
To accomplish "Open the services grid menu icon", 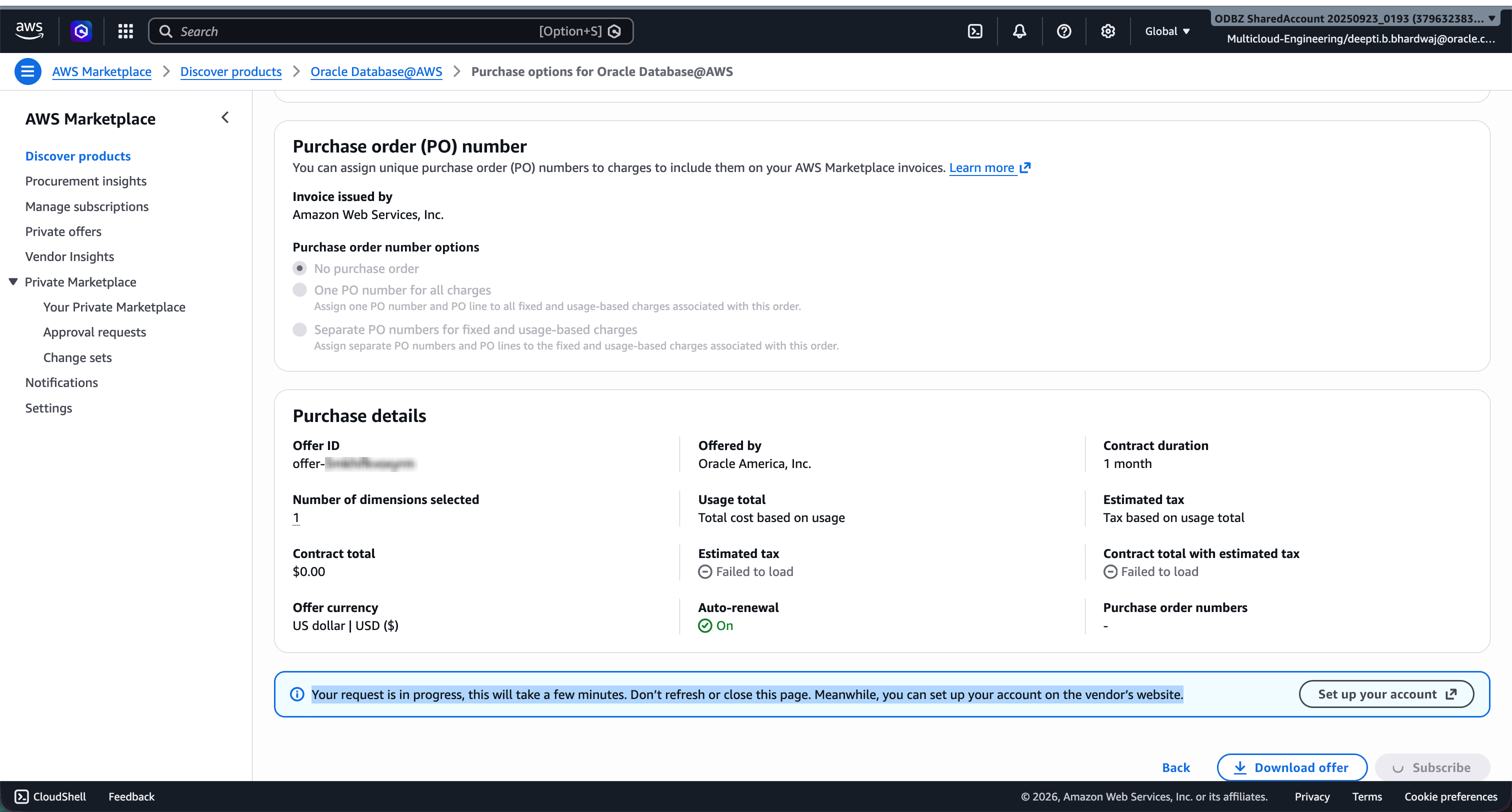I will click(125, 31).
